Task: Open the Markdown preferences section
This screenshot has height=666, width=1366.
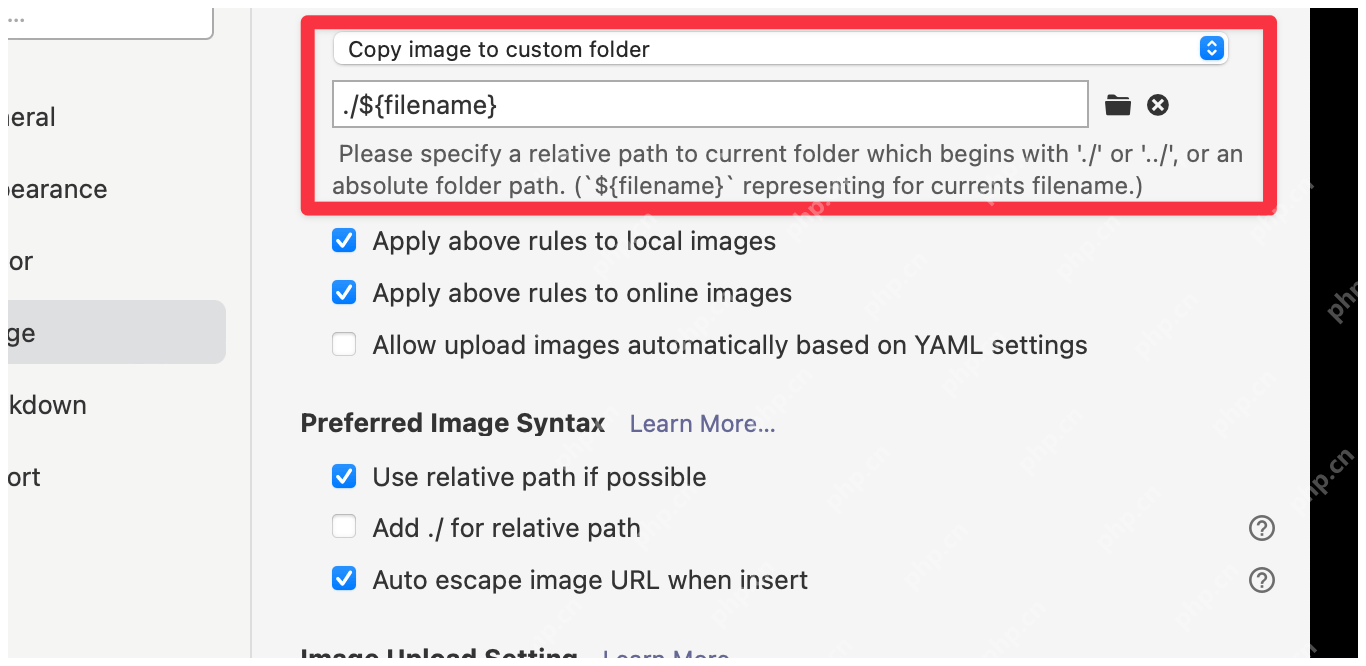Action: 47,405
